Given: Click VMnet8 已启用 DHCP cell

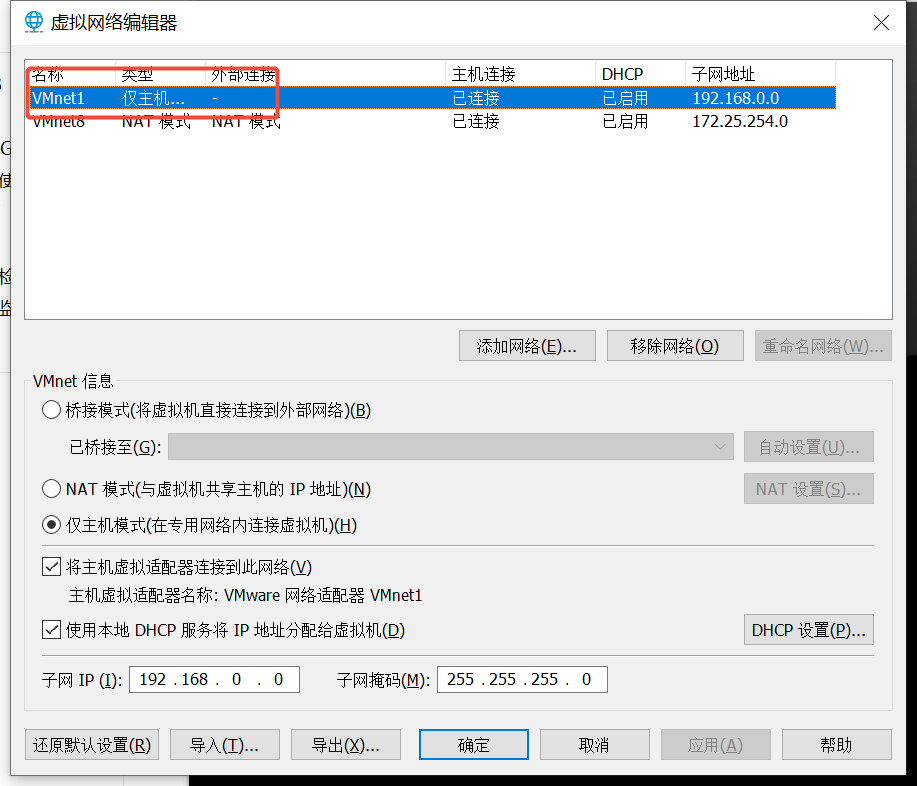Looking at the screenshot, I should (x=625, y=121).
